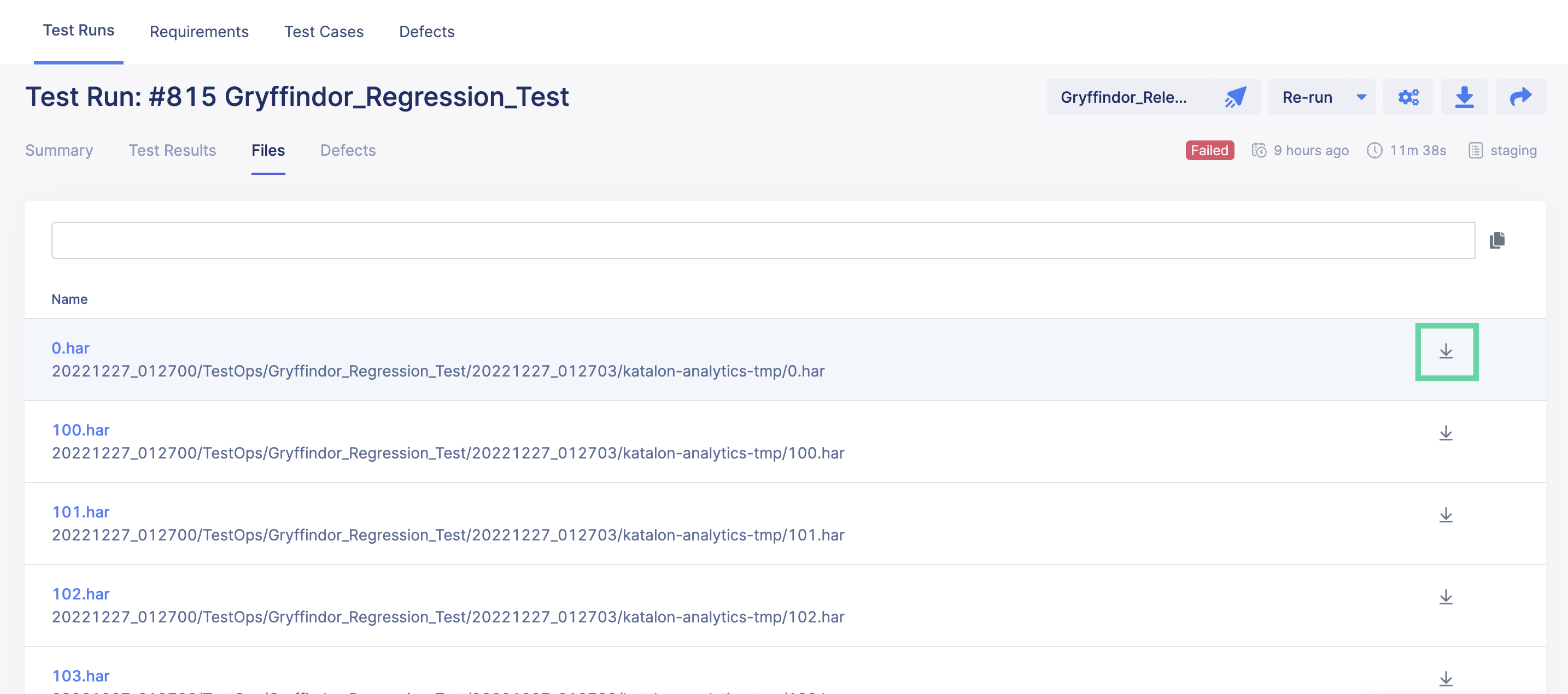
Task: Open the Gryffindor_Rele... release selector
Action: (1123, 96)
